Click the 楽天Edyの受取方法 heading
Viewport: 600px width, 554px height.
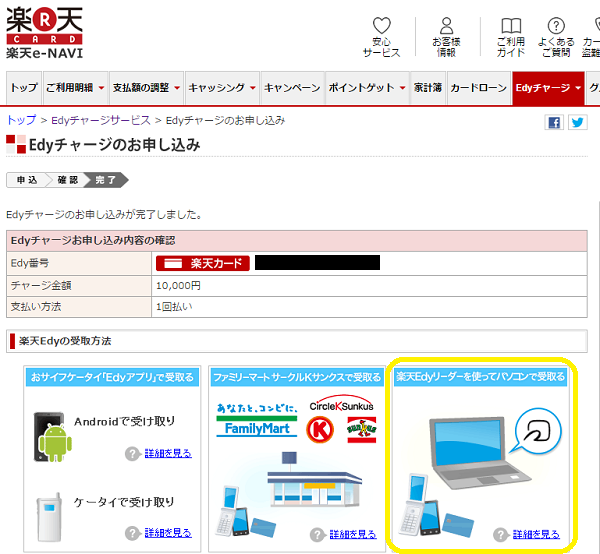click(65, 341)
